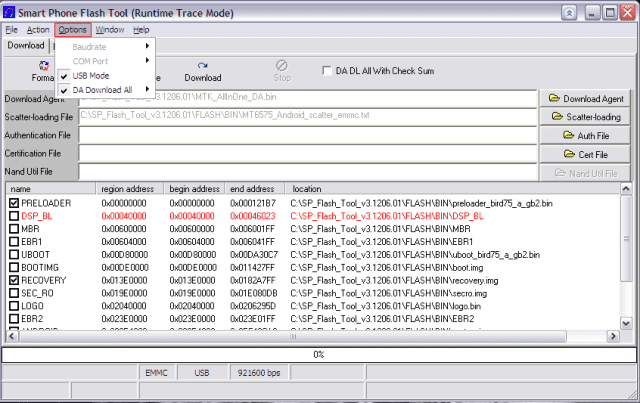Screen dimensions: 640x403
Task: Expand the Baudrate submenu
Action: (x=105, y=47)
